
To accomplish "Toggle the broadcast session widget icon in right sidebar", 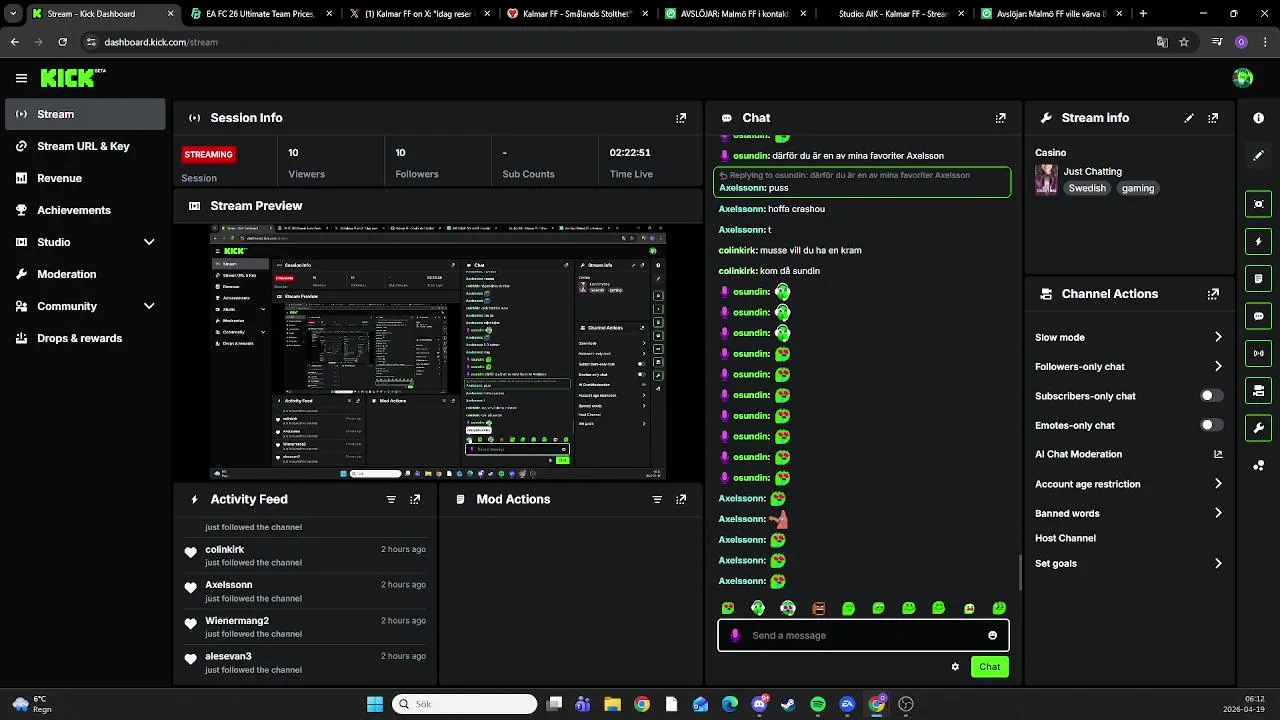I will click(1259, 353).
